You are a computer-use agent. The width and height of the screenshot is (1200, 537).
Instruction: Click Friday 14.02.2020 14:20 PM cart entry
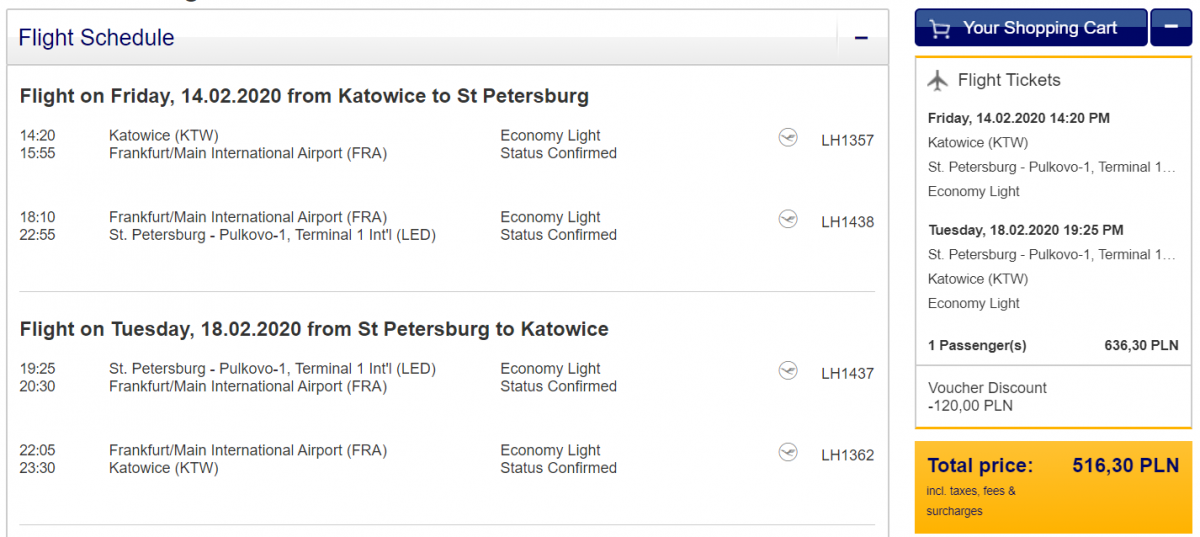click(1018, 118)
